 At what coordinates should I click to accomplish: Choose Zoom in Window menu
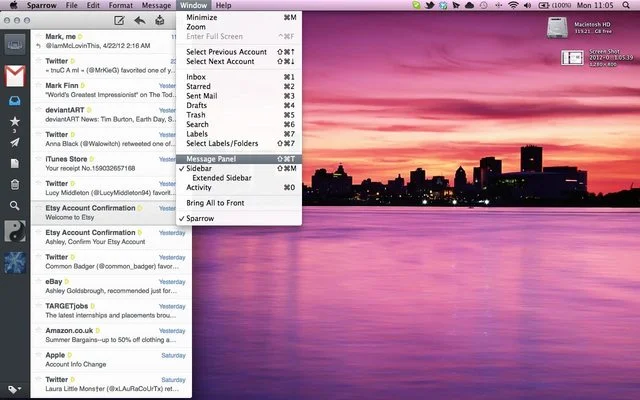click(x=239, y=27)
